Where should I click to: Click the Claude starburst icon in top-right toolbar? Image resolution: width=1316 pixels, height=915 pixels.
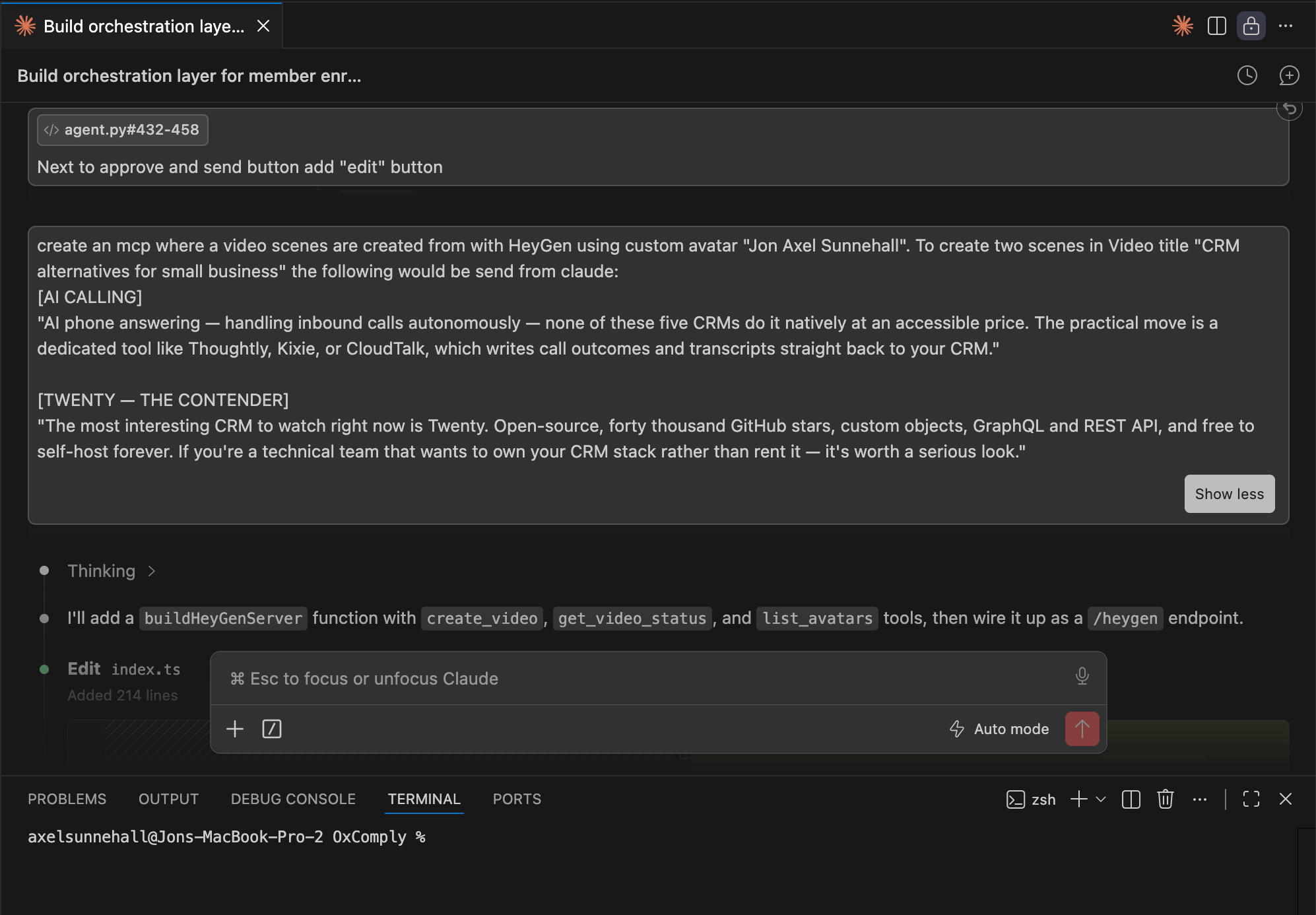1182,26
